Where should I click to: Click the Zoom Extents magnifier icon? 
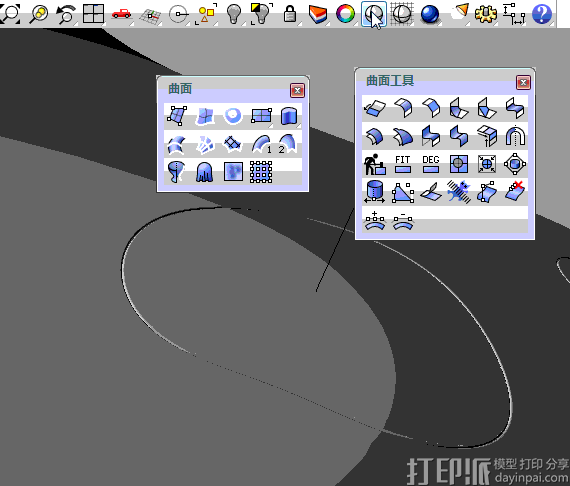click(x=10, y=13)
